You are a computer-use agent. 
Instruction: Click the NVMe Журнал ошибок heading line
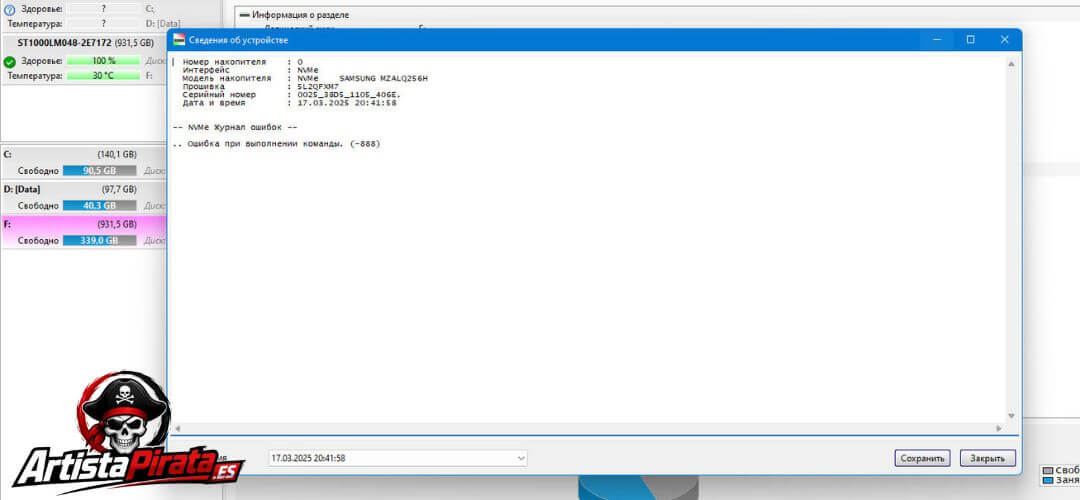pyautogui.click(x=235, y=127)
